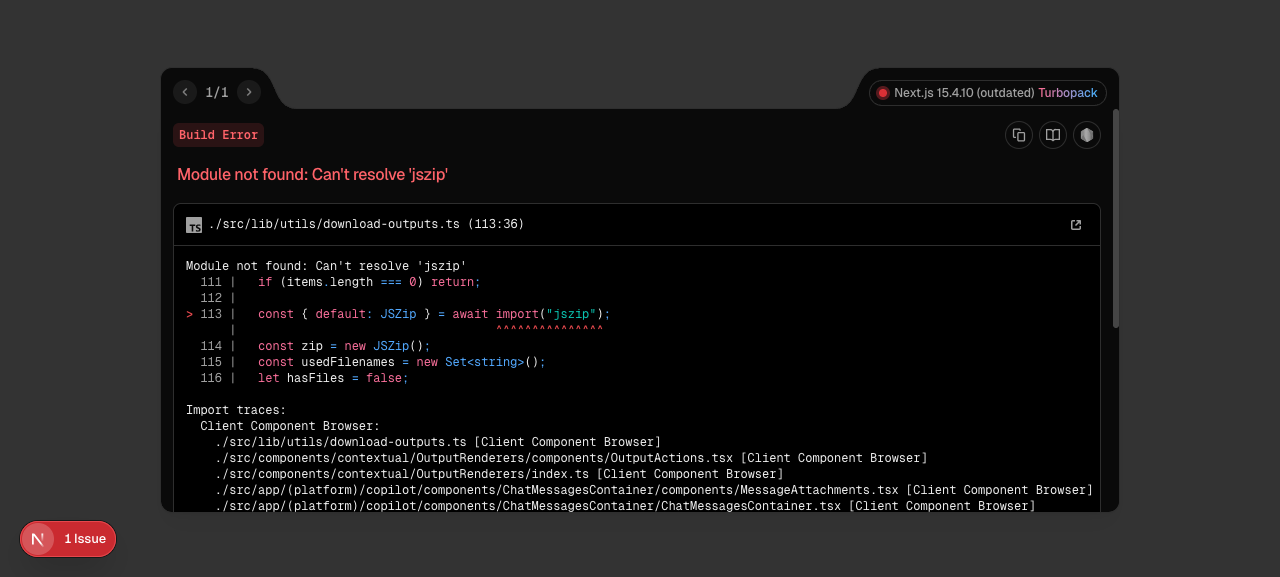Click the Import traces: heading
The image size is (1280, 577).
(x=236, y=410)
